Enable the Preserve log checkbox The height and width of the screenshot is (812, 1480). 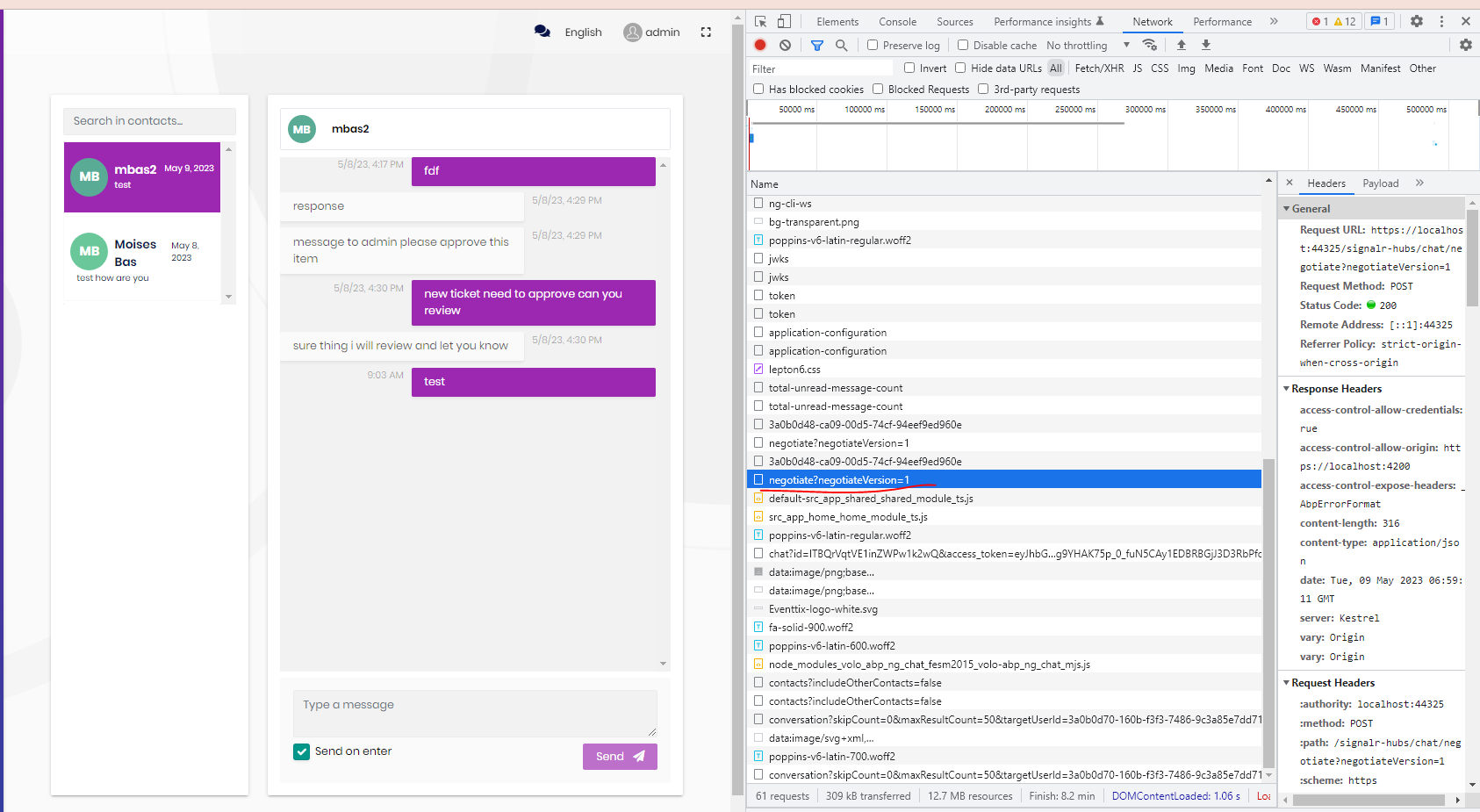click(873, 45)
